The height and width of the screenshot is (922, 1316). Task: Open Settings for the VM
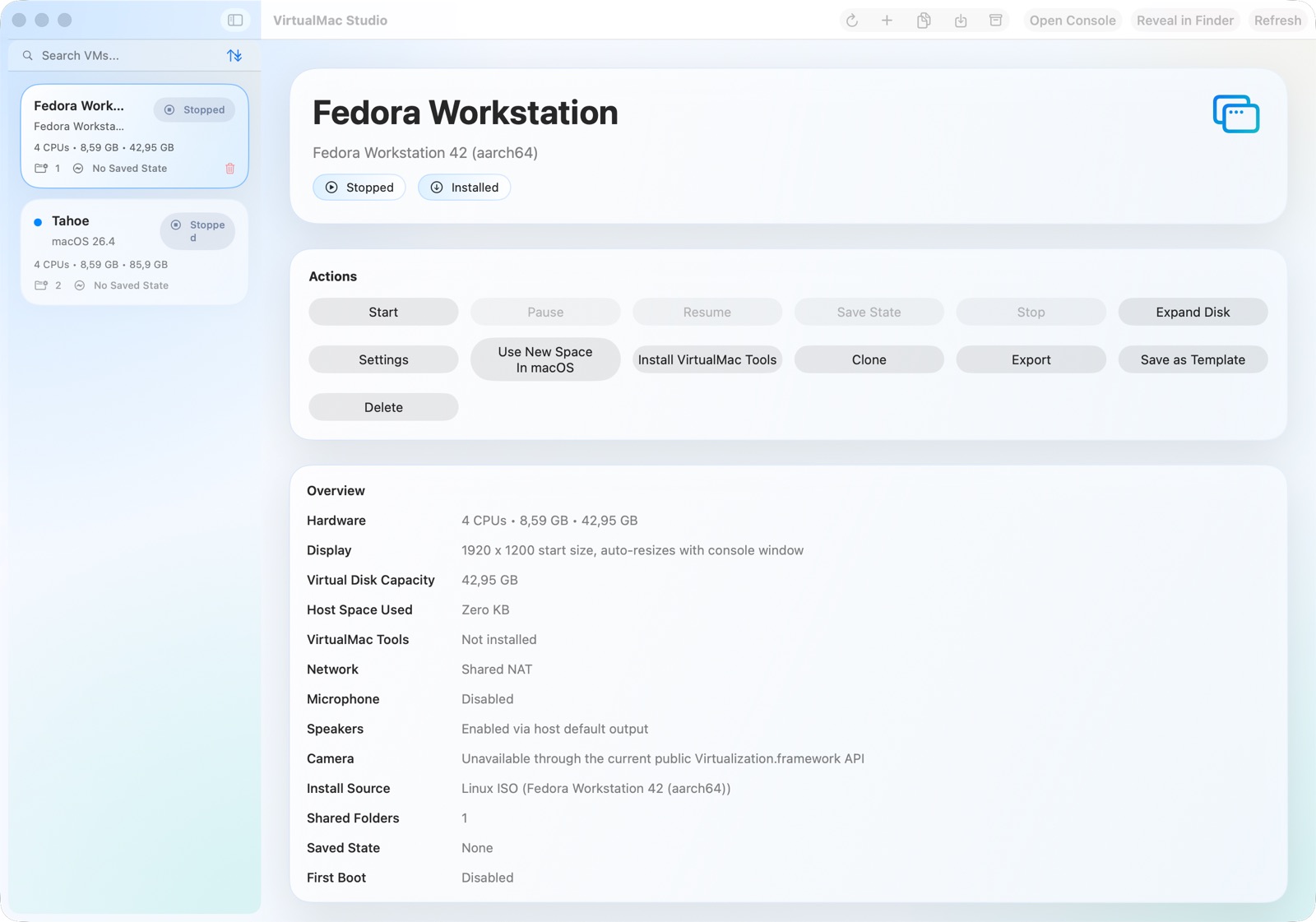[x=382, y=359]
